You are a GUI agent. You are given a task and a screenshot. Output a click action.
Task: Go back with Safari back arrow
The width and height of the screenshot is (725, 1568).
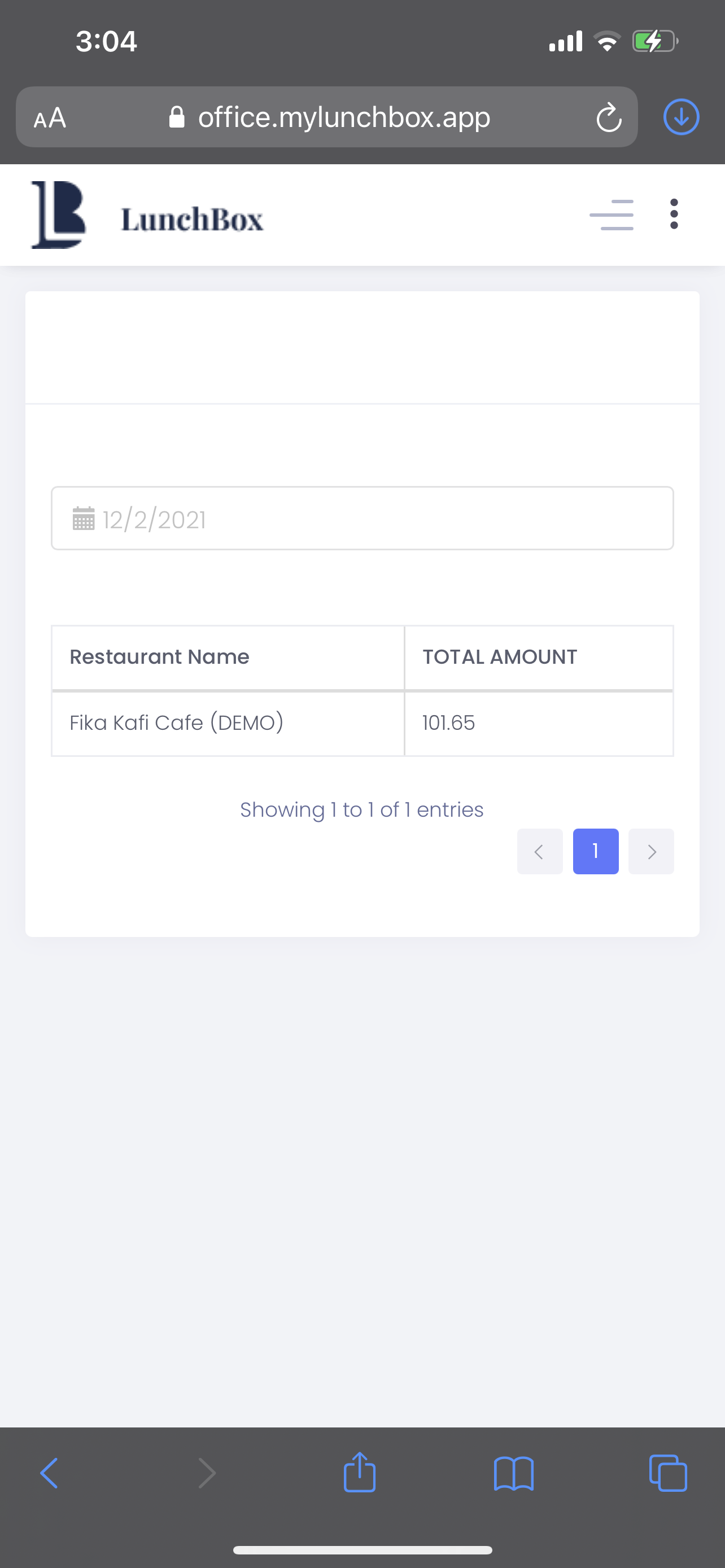pyautogui.click(x=49, y=1473)
